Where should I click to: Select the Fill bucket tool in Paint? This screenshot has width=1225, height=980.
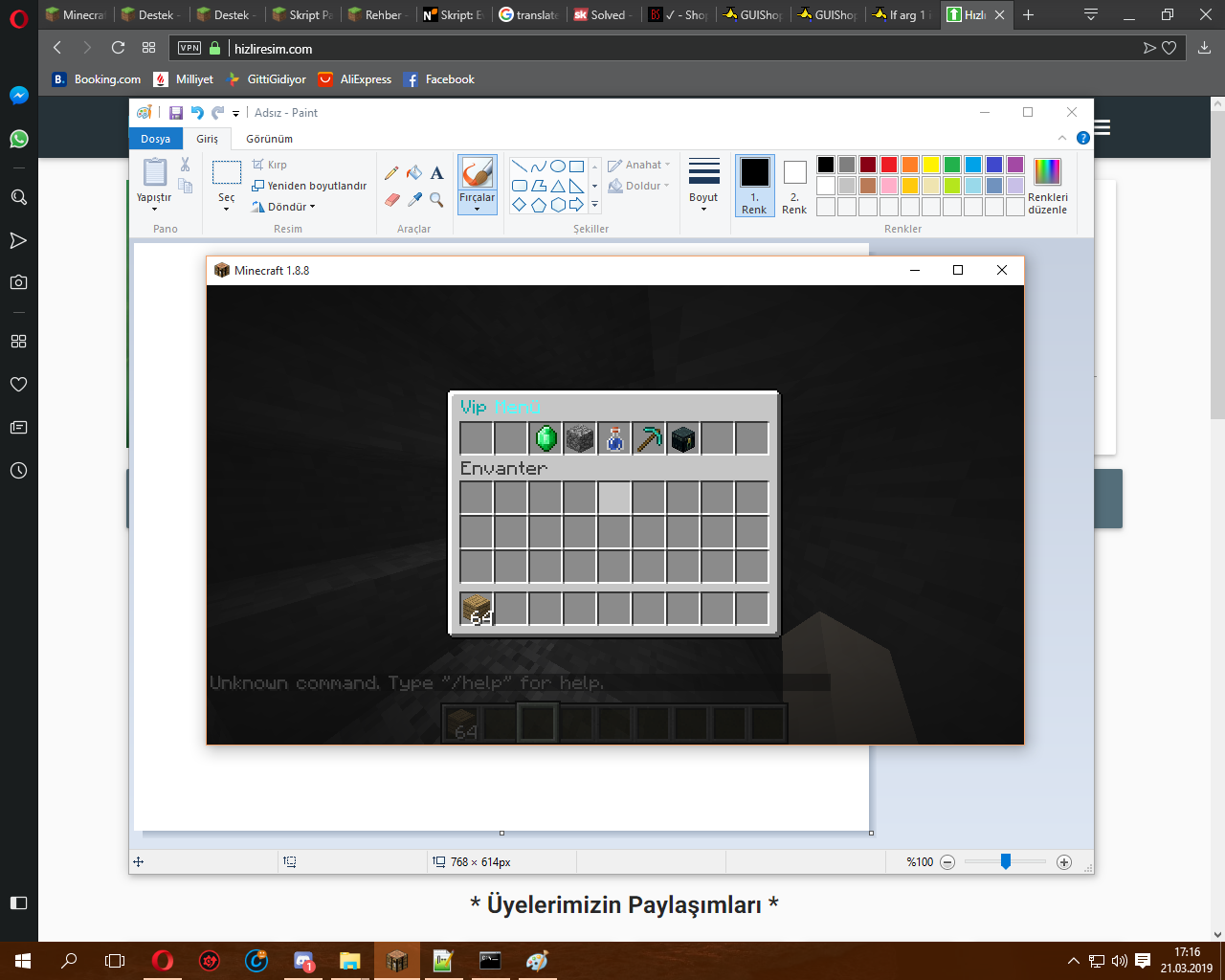(414, 173)
